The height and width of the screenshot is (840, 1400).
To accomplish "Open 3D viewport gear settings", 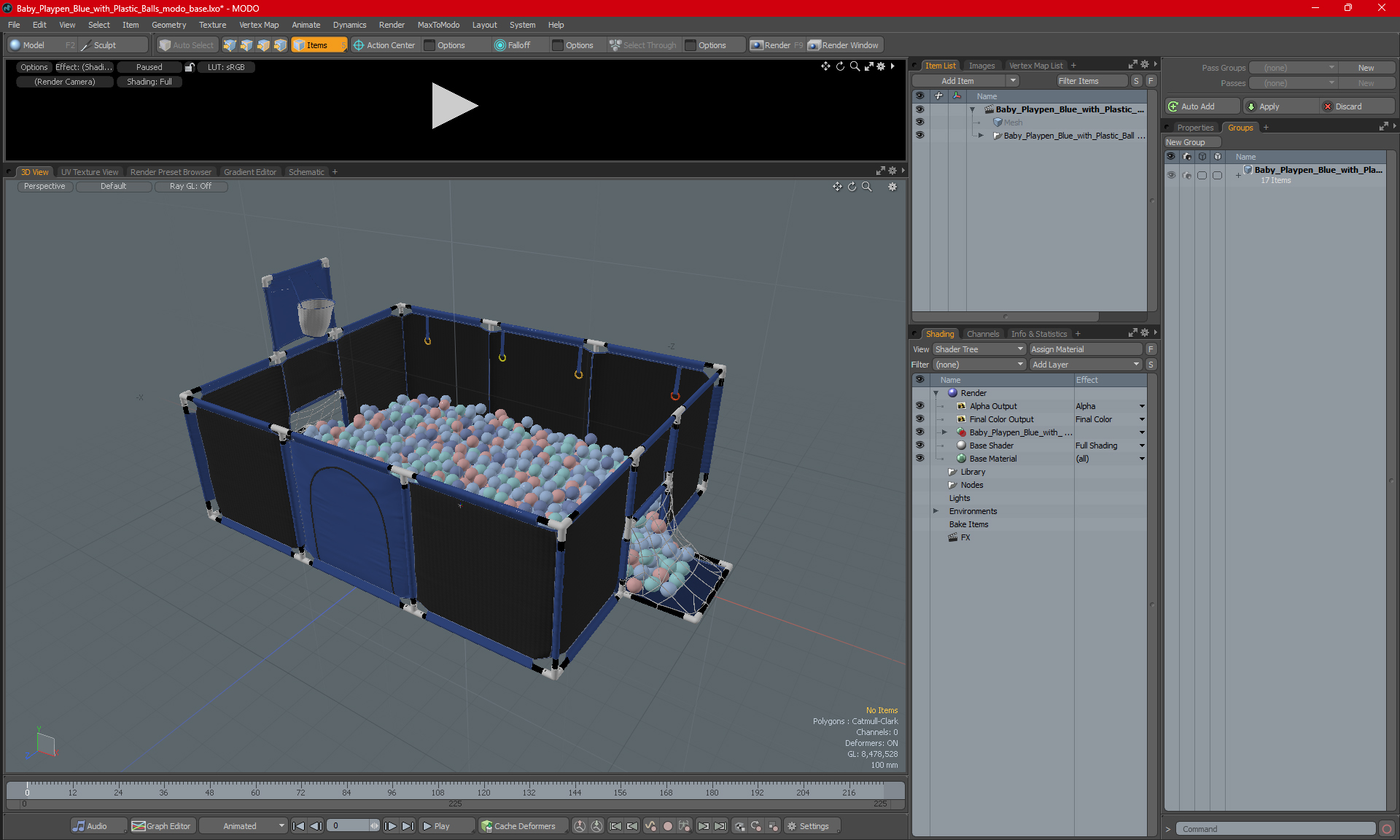I will click(892, 187).
